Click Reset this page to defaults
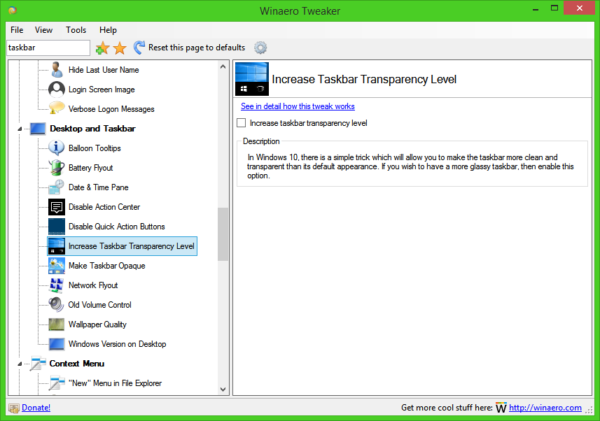The width and height of the screenshot is (600, 421). [189, 47]
